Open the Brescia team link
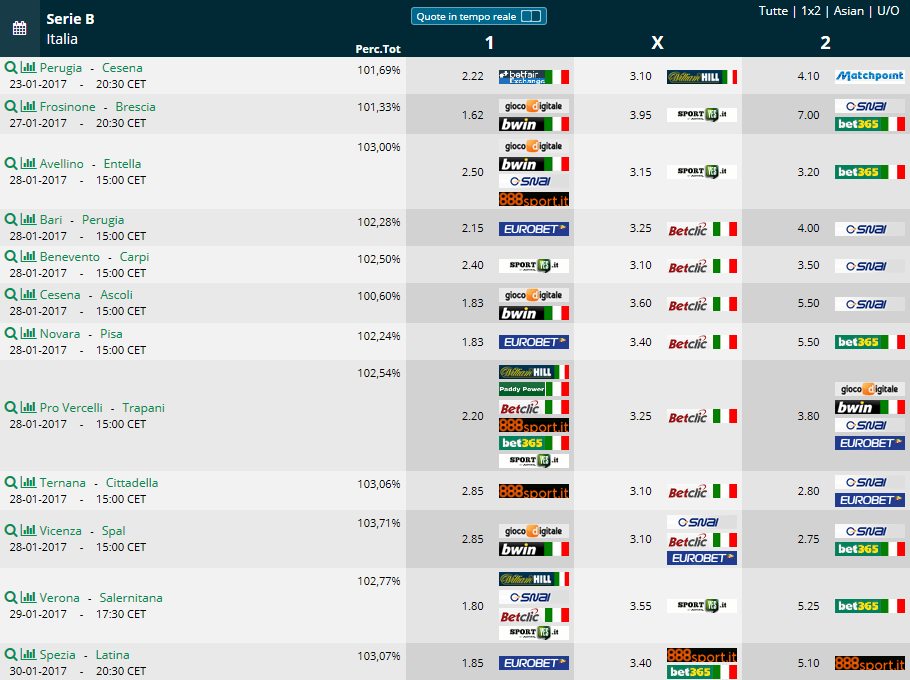This screenshot has width=910, height=680. tap(135, 107)
